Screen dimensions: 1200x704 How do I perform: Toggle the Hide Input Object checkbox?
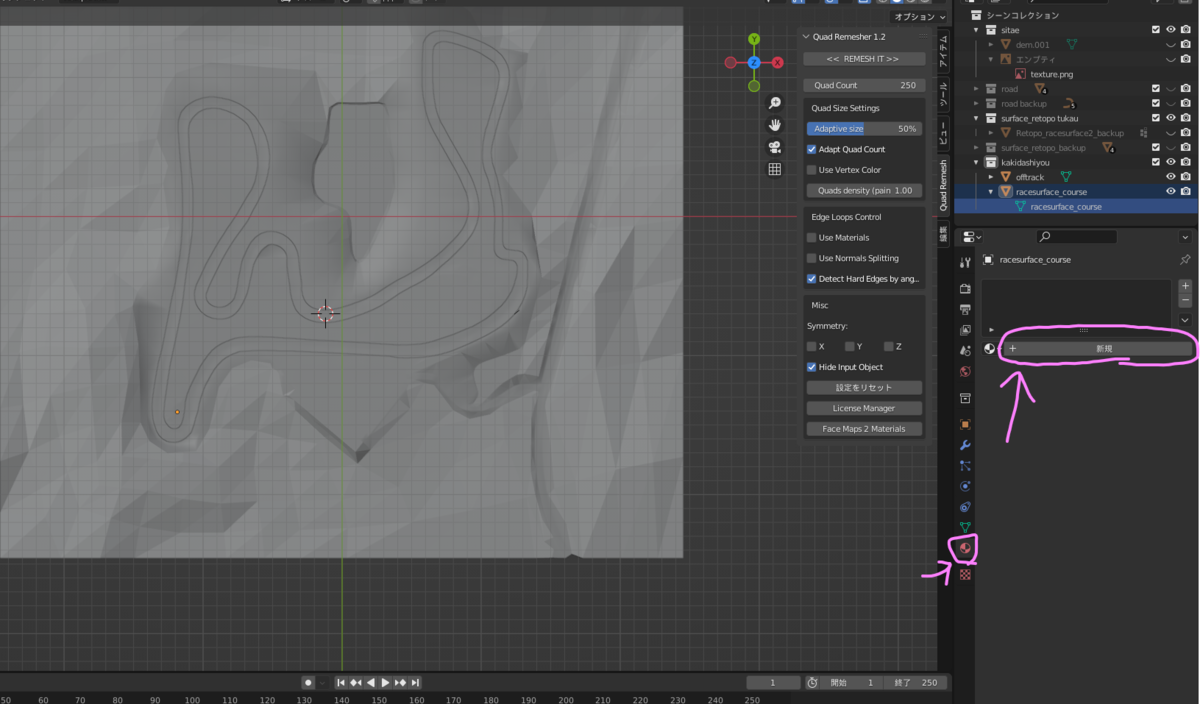(812, 367)
